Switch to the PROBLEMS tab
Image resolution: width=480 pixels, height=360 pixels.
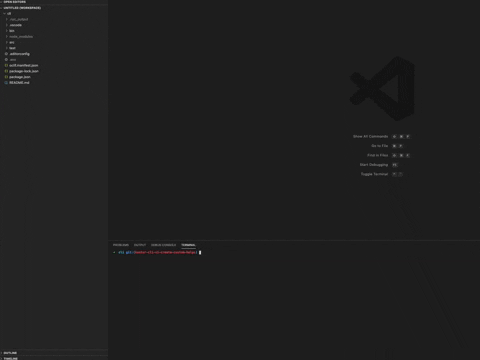click(x=121, y=245)
